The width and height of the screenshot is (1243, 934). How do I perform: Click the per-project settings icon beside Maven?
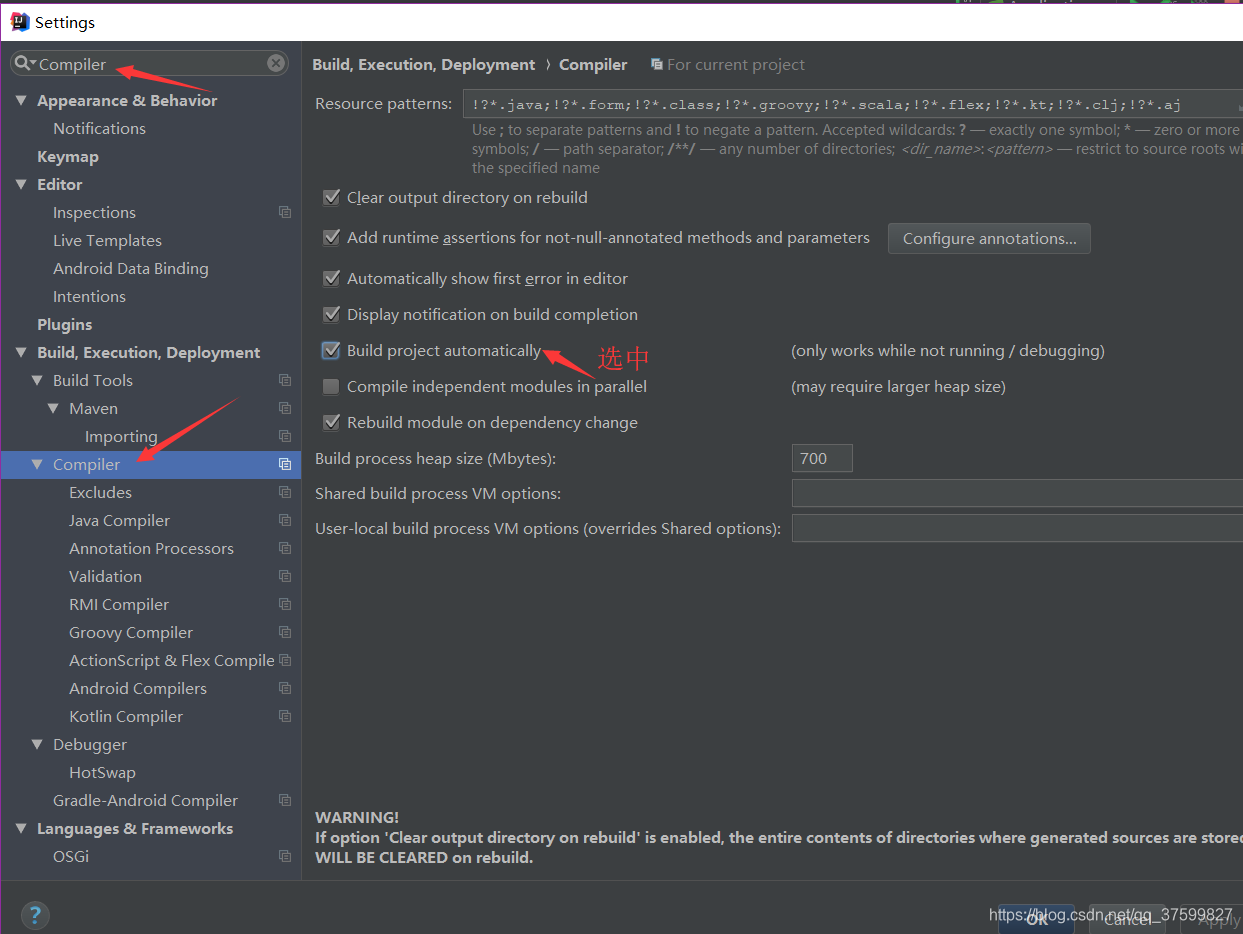tap(285, 408)
